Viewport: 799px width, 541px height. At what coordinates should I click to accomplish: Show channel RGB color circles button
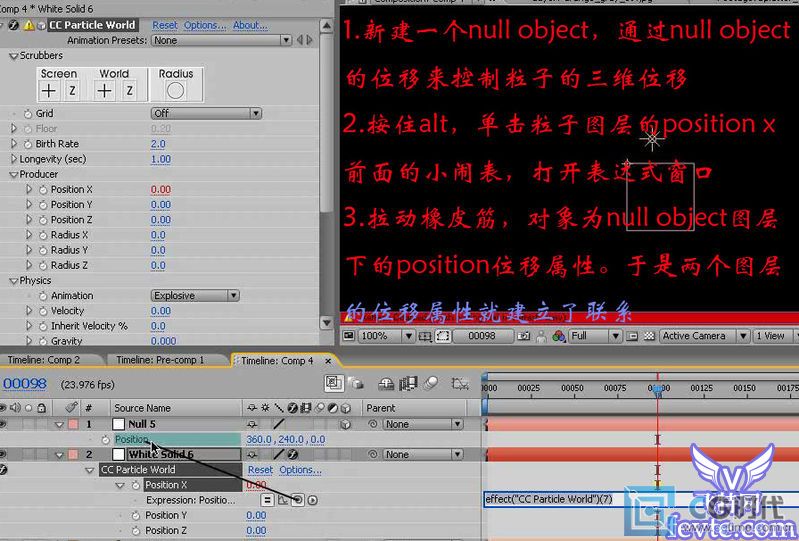[x=559, y=336]
